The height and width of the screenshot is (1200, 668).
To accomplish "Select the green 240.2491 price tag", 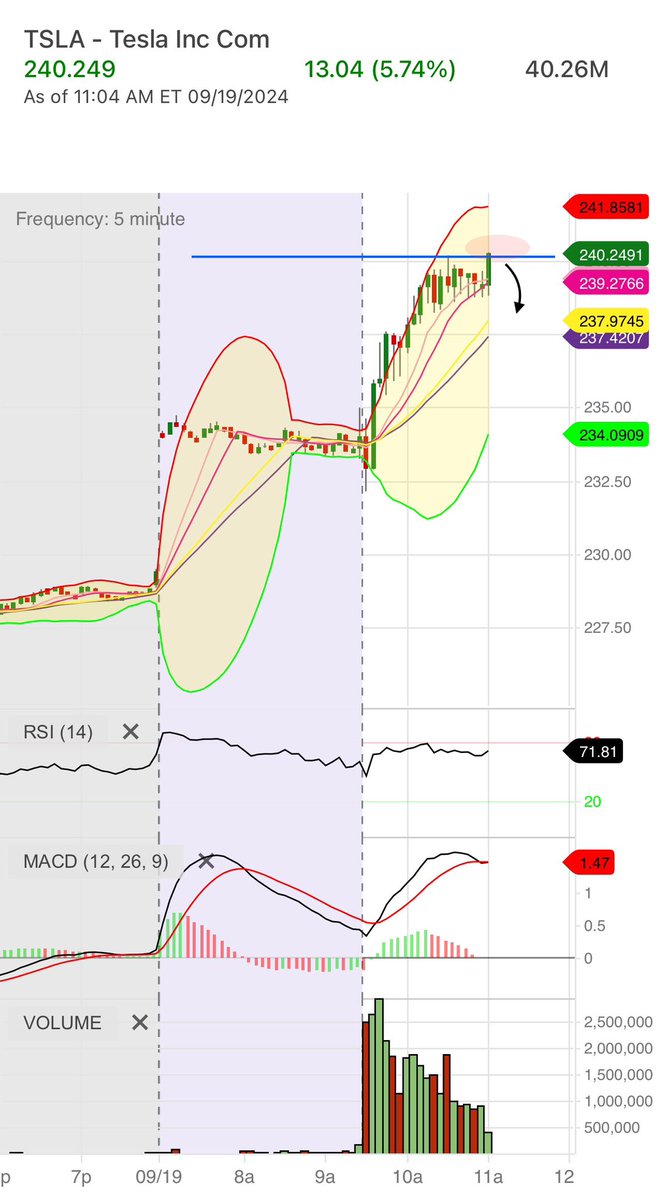I will [x=606, y=253].
